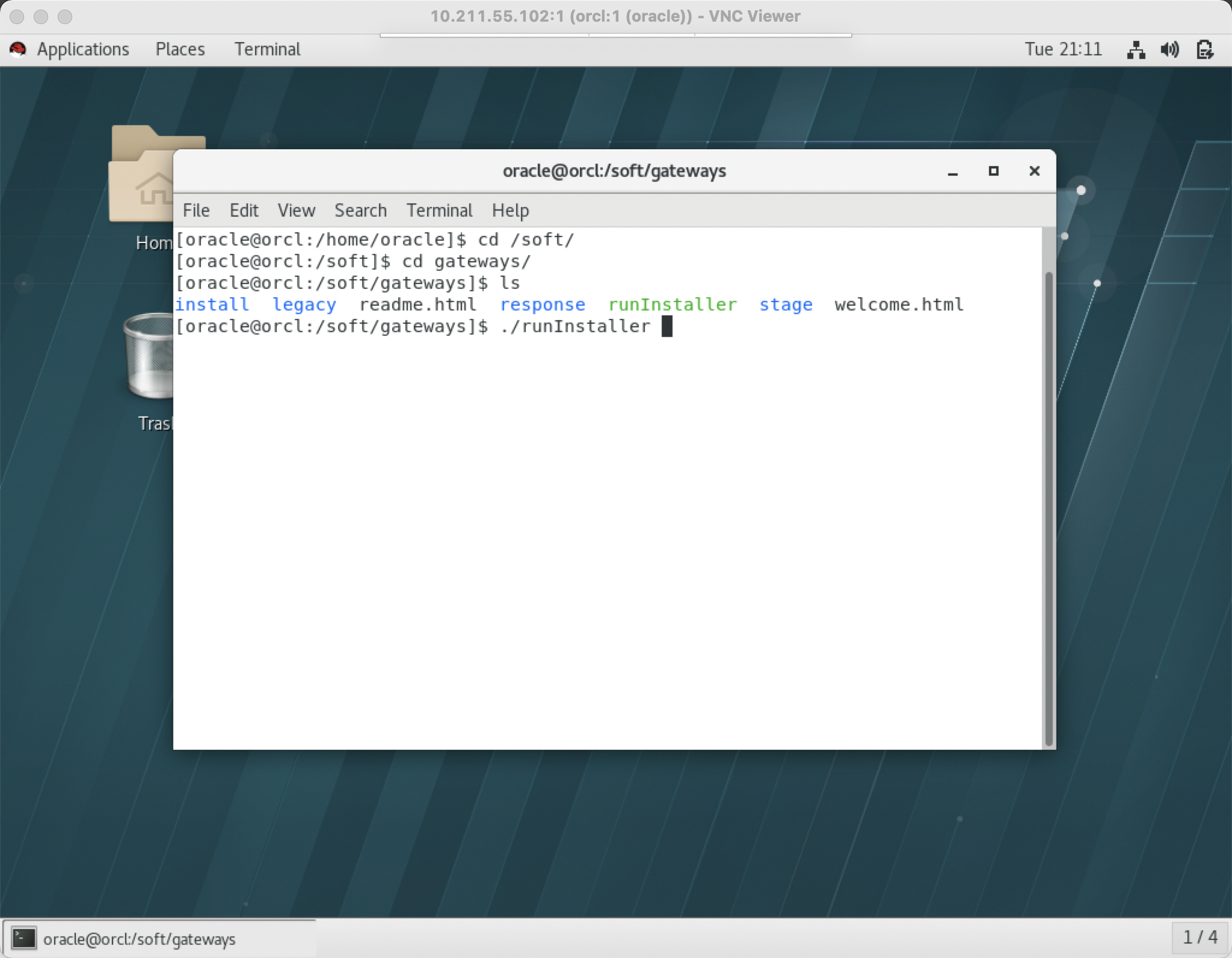The height and width of the screenshot is (958, 1232).
Task: Click the network status icon in top bar
Action: 1135,49
